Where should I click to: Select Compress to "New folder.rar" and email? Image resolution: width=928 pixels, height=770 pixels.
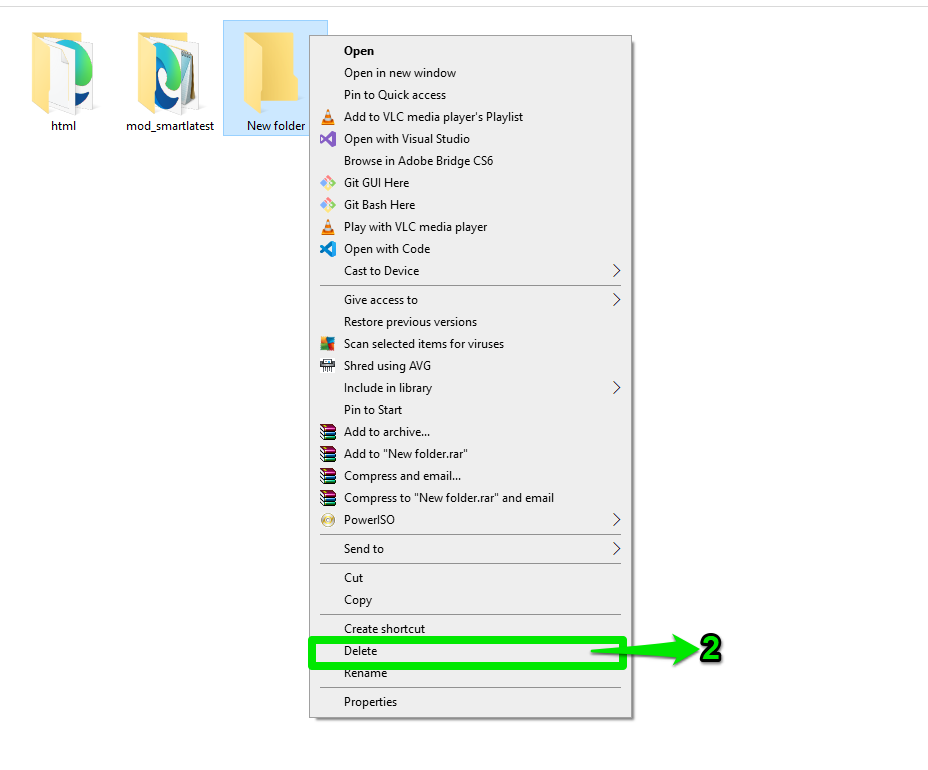coord(471,498)
